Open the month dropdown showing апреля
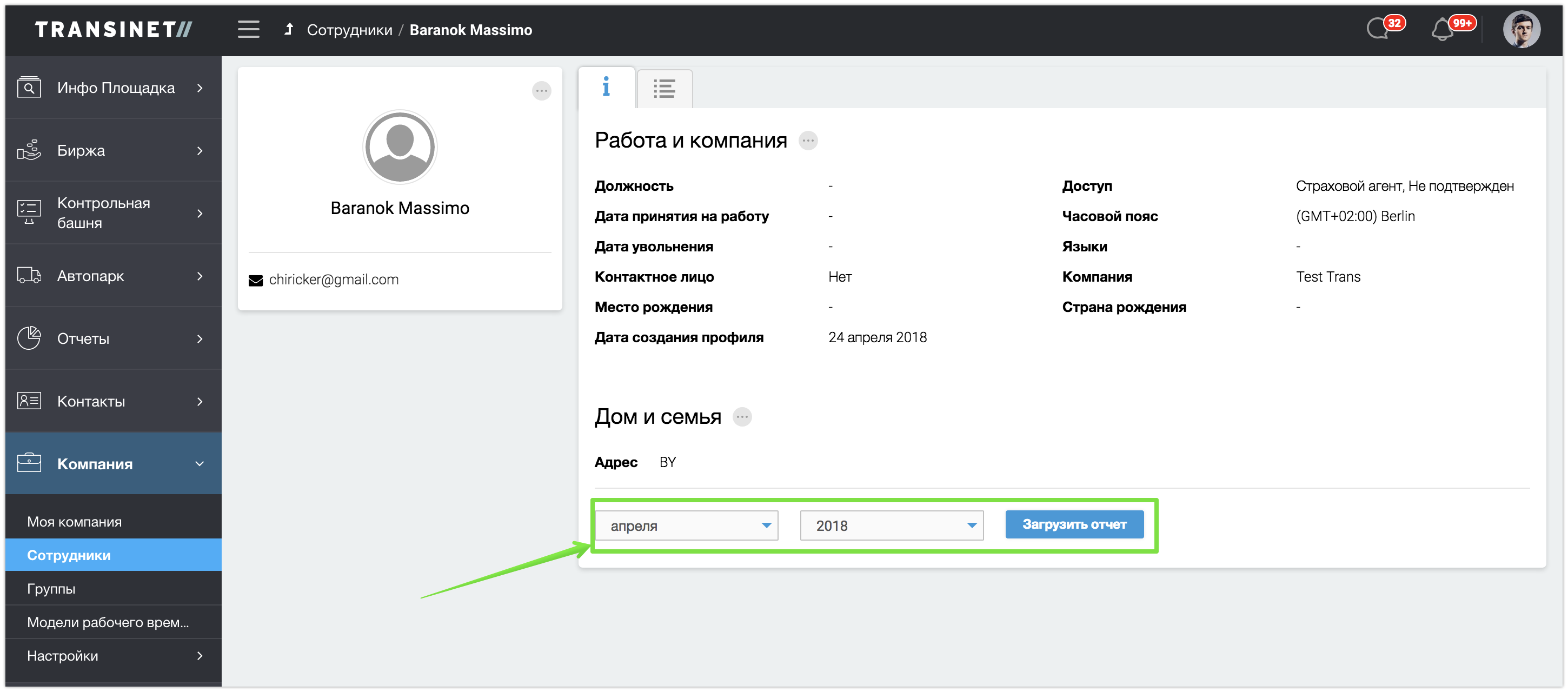This screenshot has height=692, width=1568. [x=686, y=525]
